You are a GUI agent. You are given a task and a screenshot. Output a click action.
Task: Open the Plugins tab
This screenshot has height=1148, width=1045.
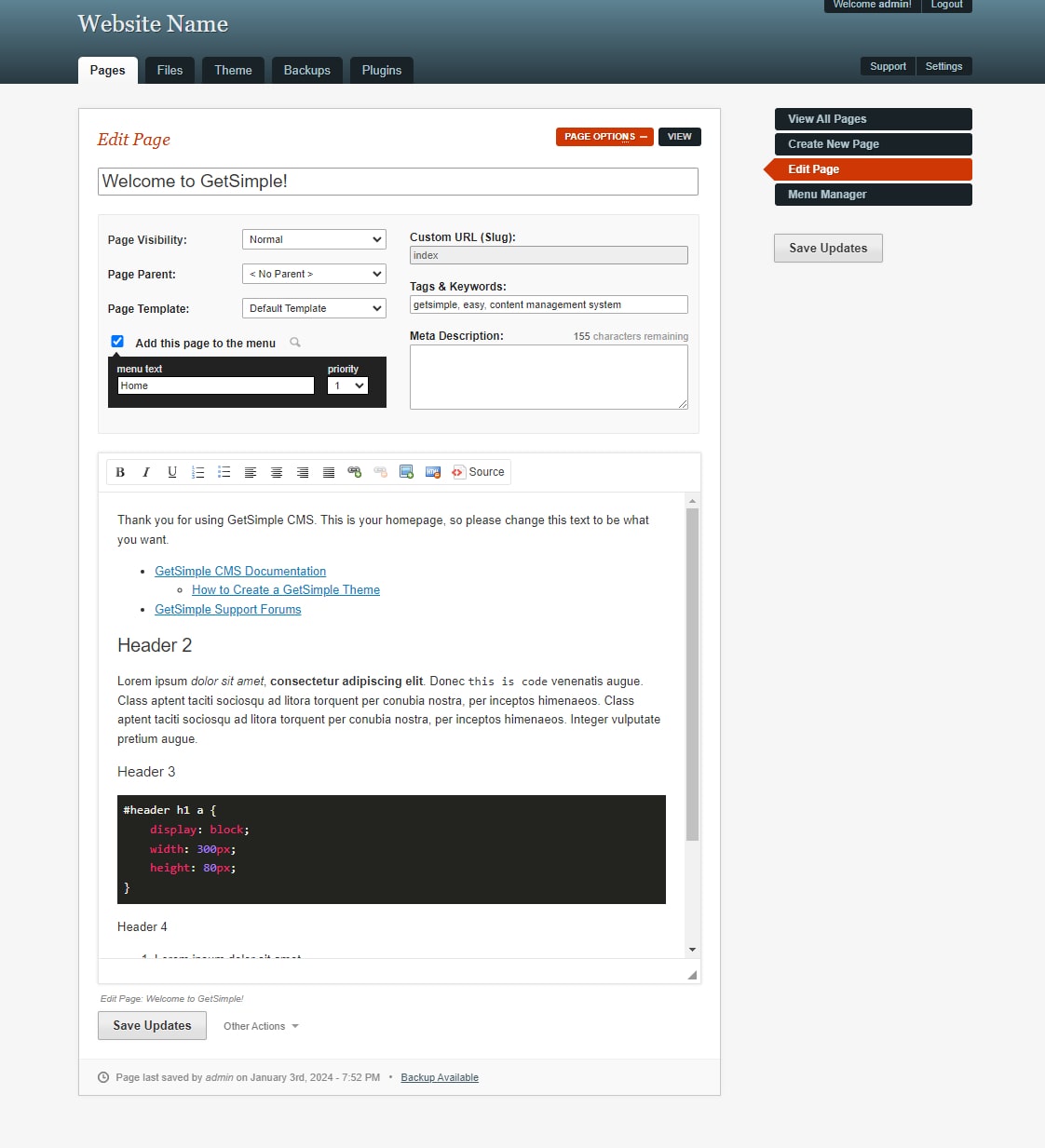382,70
